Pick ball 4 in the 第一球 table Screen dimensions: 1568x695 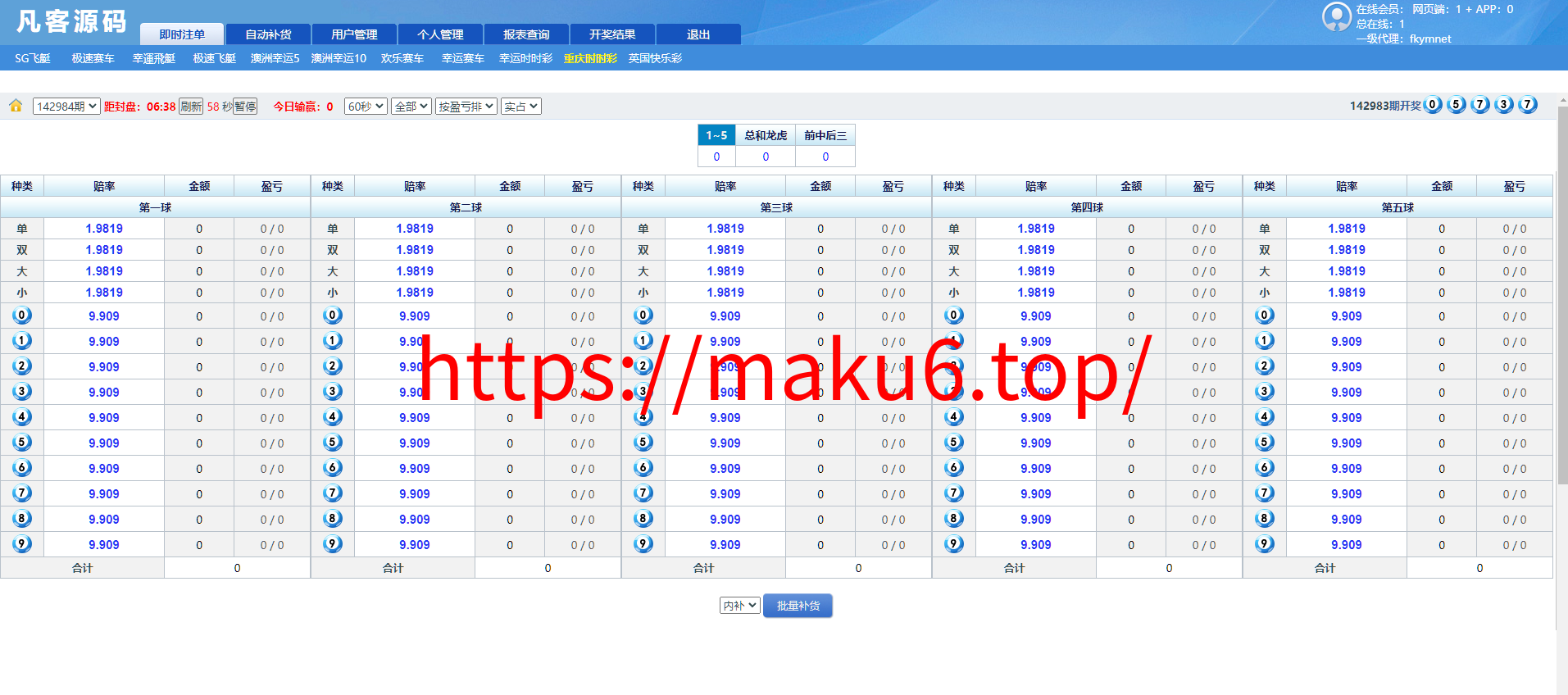[22, 417]
